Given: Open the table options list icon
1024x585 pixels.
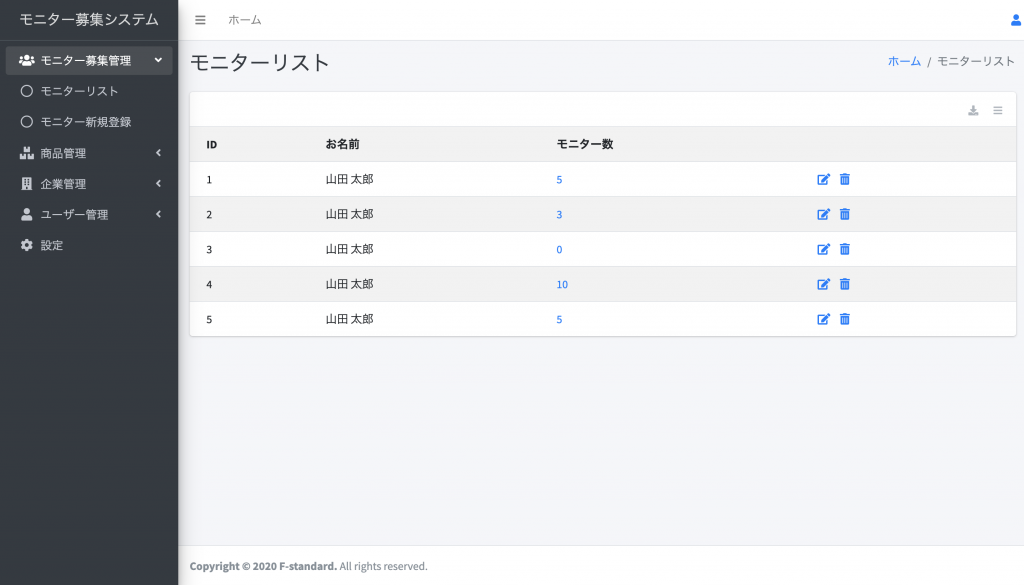Looking at the screenshot, I should coord(998,110).
